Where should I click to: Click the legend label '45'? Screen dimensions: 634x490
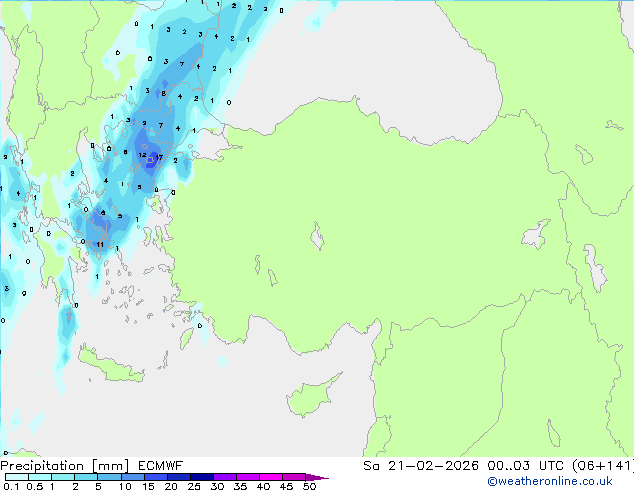coord(286,486)
